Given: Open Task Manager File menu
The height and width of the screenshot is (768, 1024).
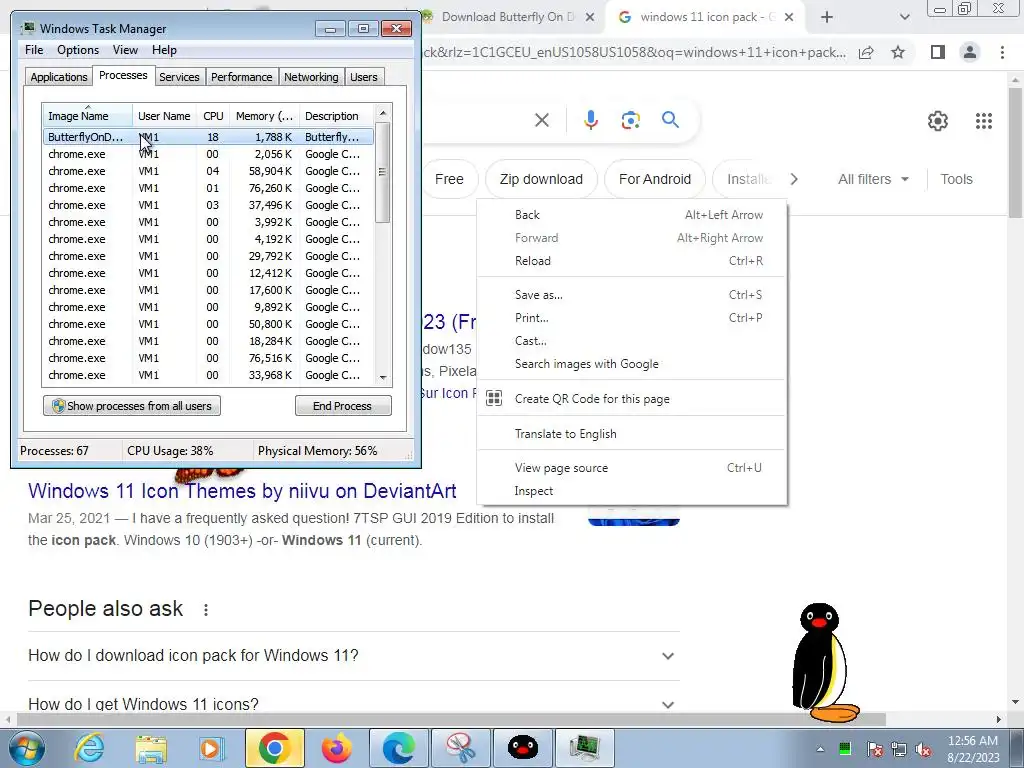Looking at the screenshot, I should click(34, 50).
